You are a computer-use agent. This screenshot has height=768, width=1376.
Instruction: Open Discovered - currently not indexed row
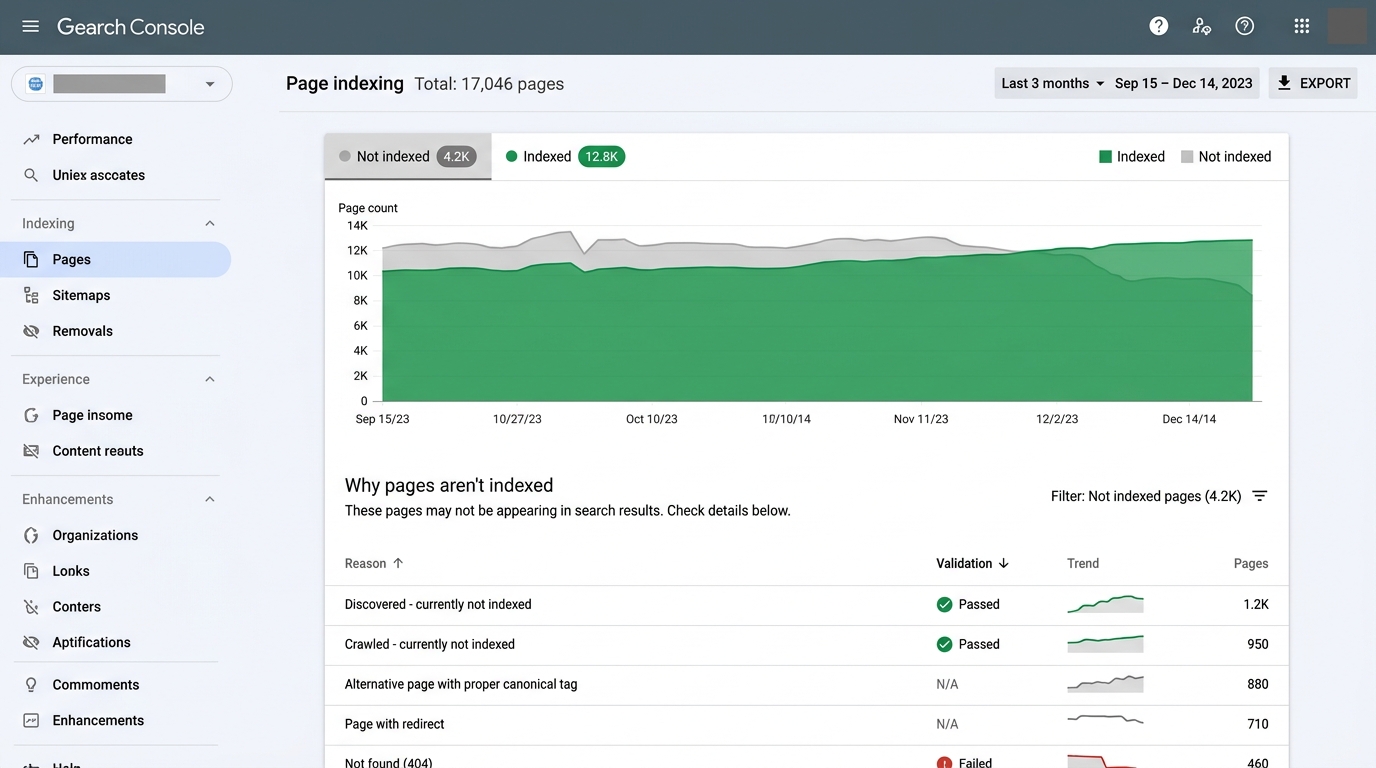point(807,604)
